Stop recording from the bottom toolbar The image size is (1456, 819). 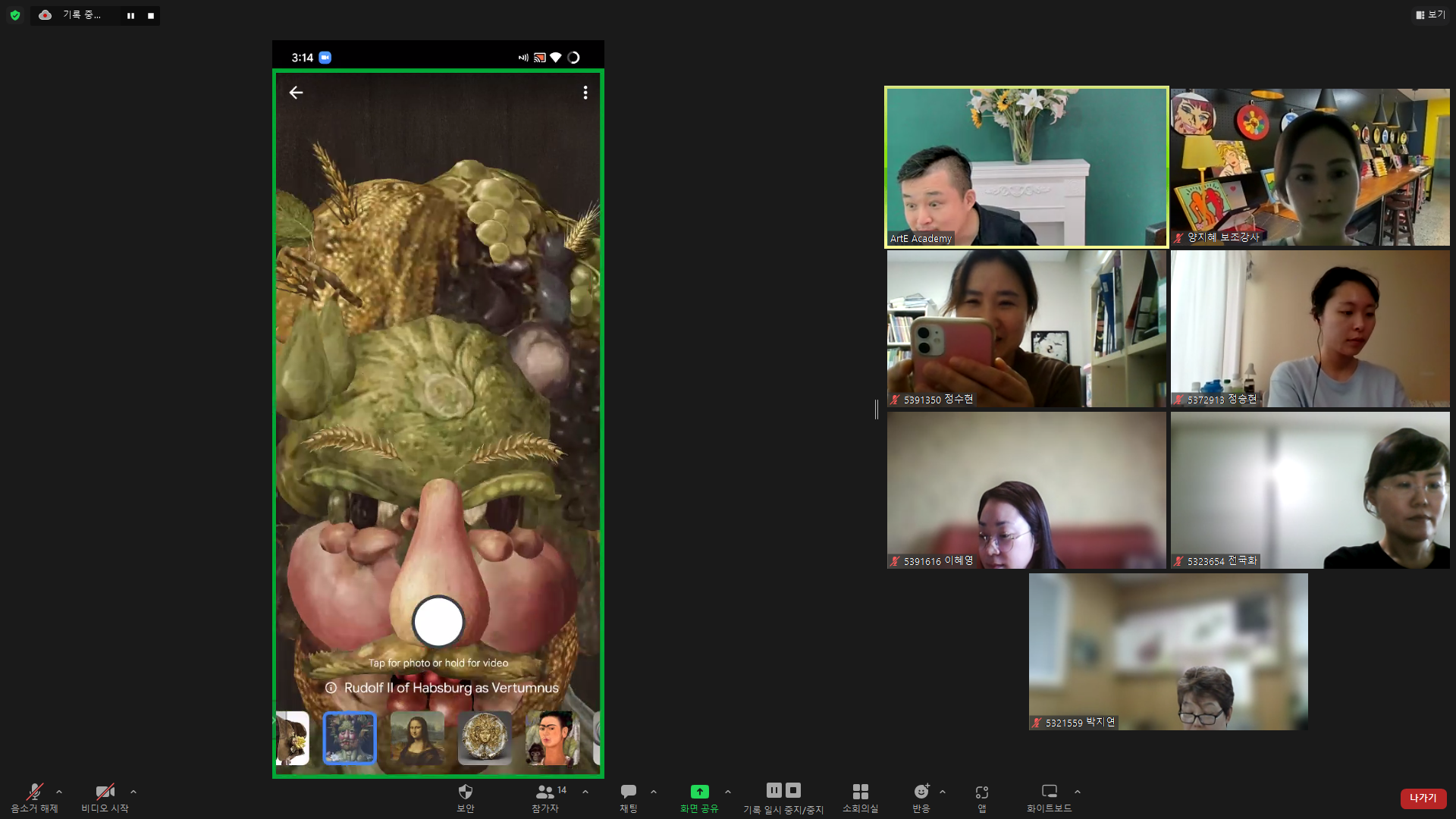coord(793,790)
